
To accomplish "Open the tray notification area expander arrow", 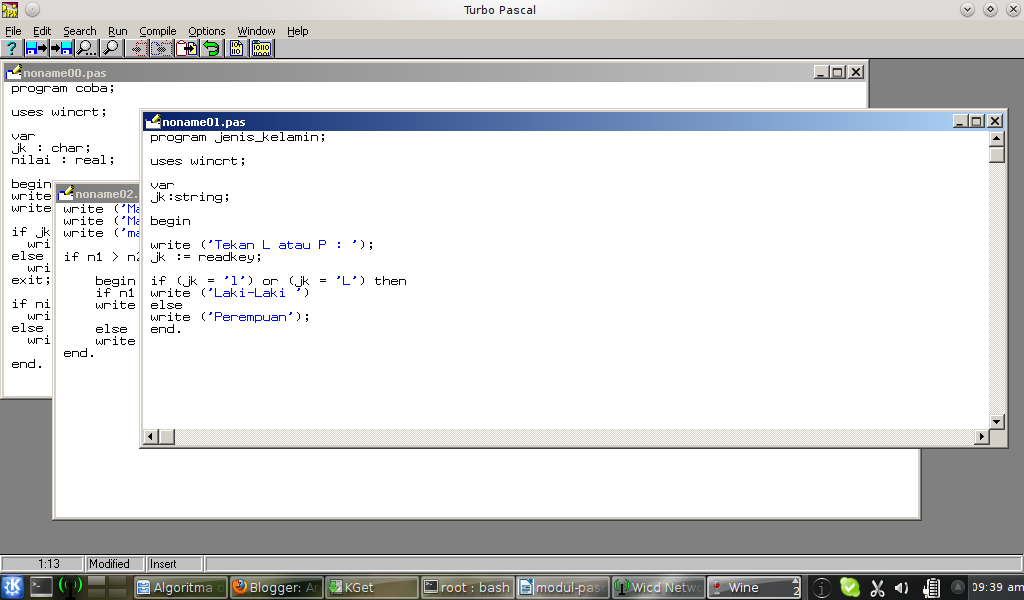I will pos(957,587).
